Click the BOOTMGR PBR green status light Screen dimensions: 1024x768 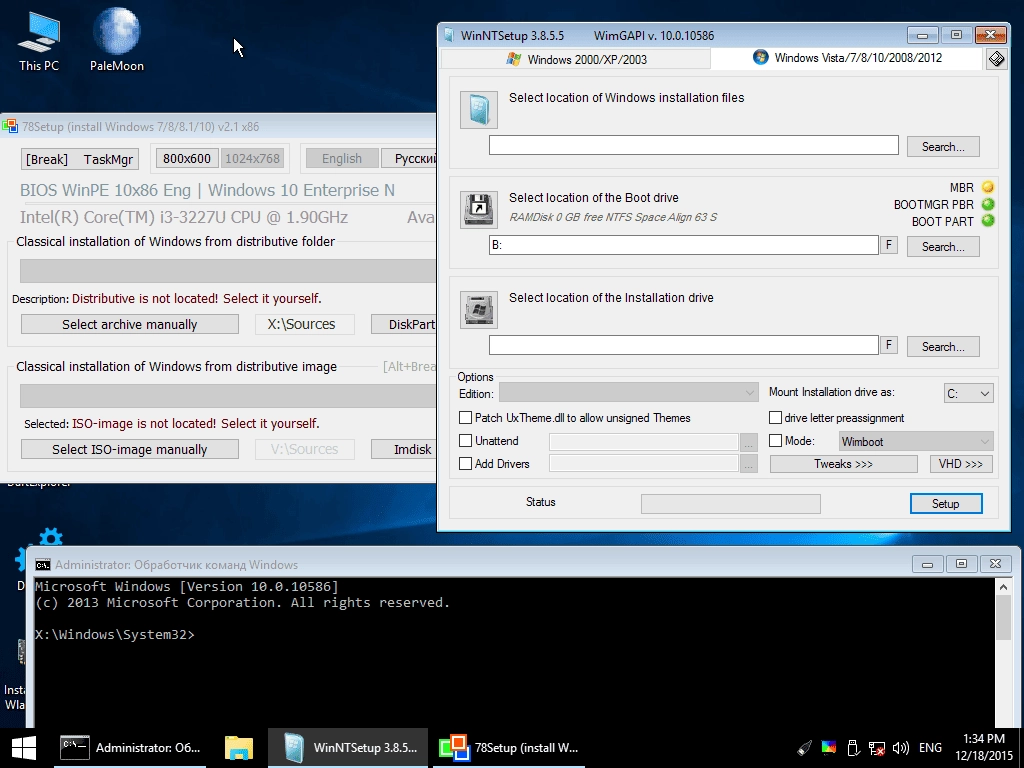(x=987, y=204)
